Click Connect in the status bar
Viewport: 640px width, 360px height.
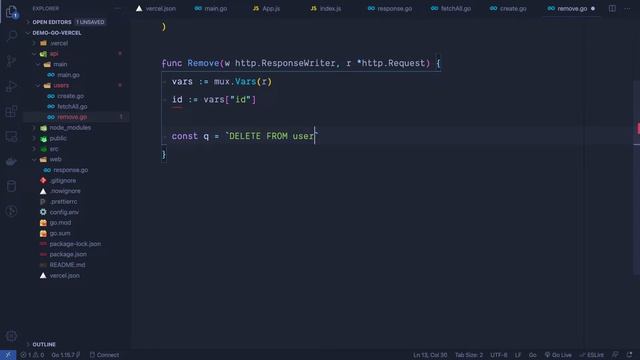(x=104, y=355)
